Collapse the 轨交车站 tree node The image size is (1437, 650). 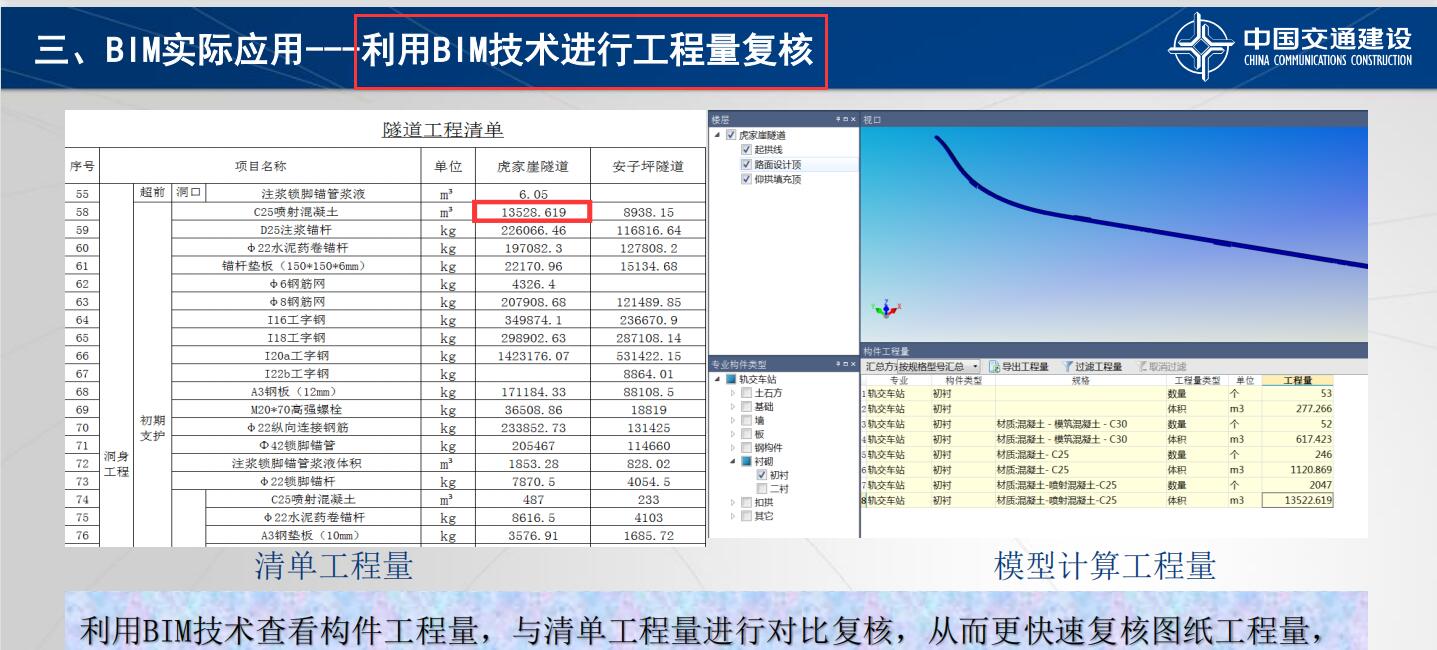[717, 380]
